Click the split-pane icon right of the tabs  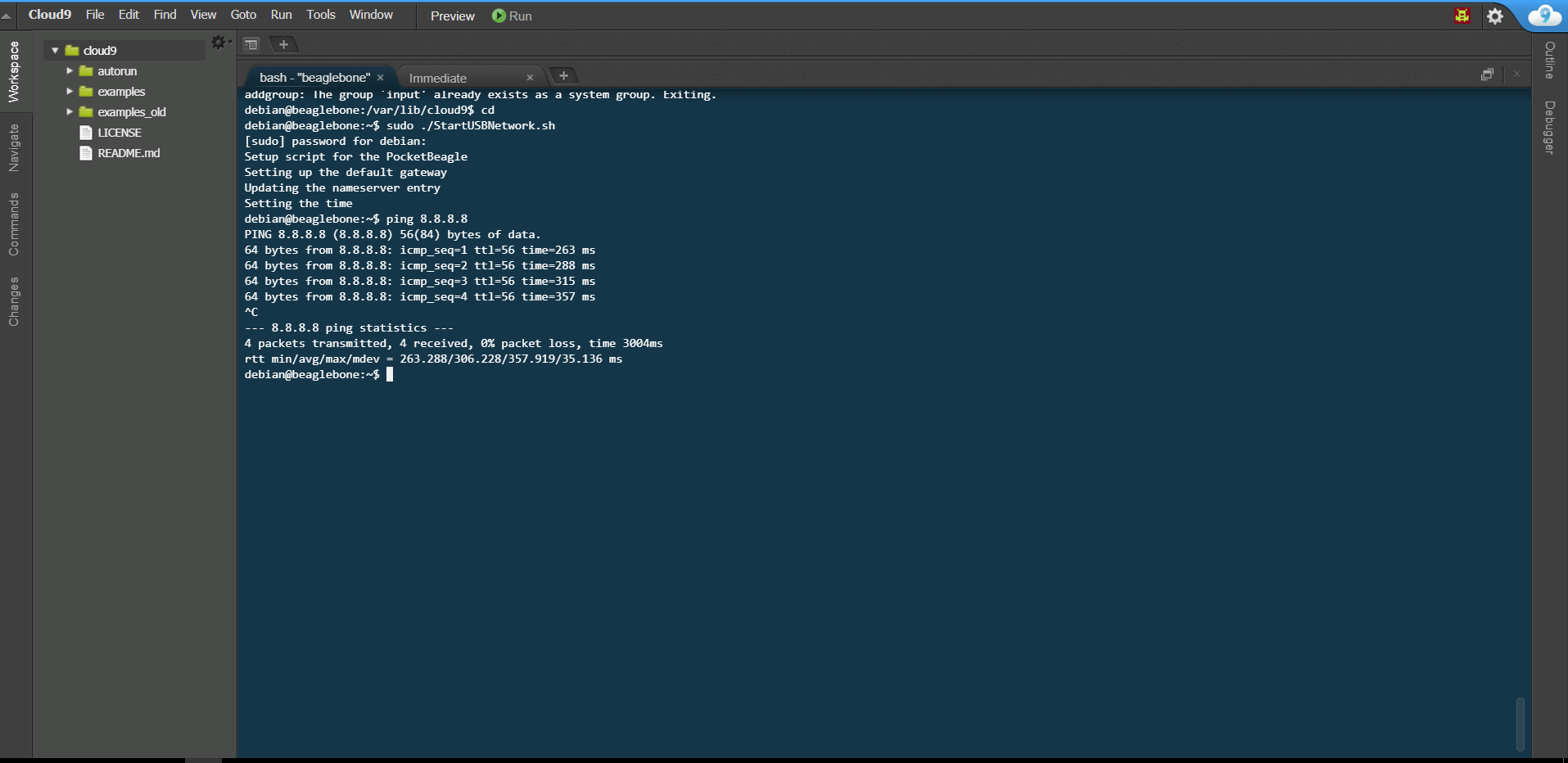[1487, 74]
